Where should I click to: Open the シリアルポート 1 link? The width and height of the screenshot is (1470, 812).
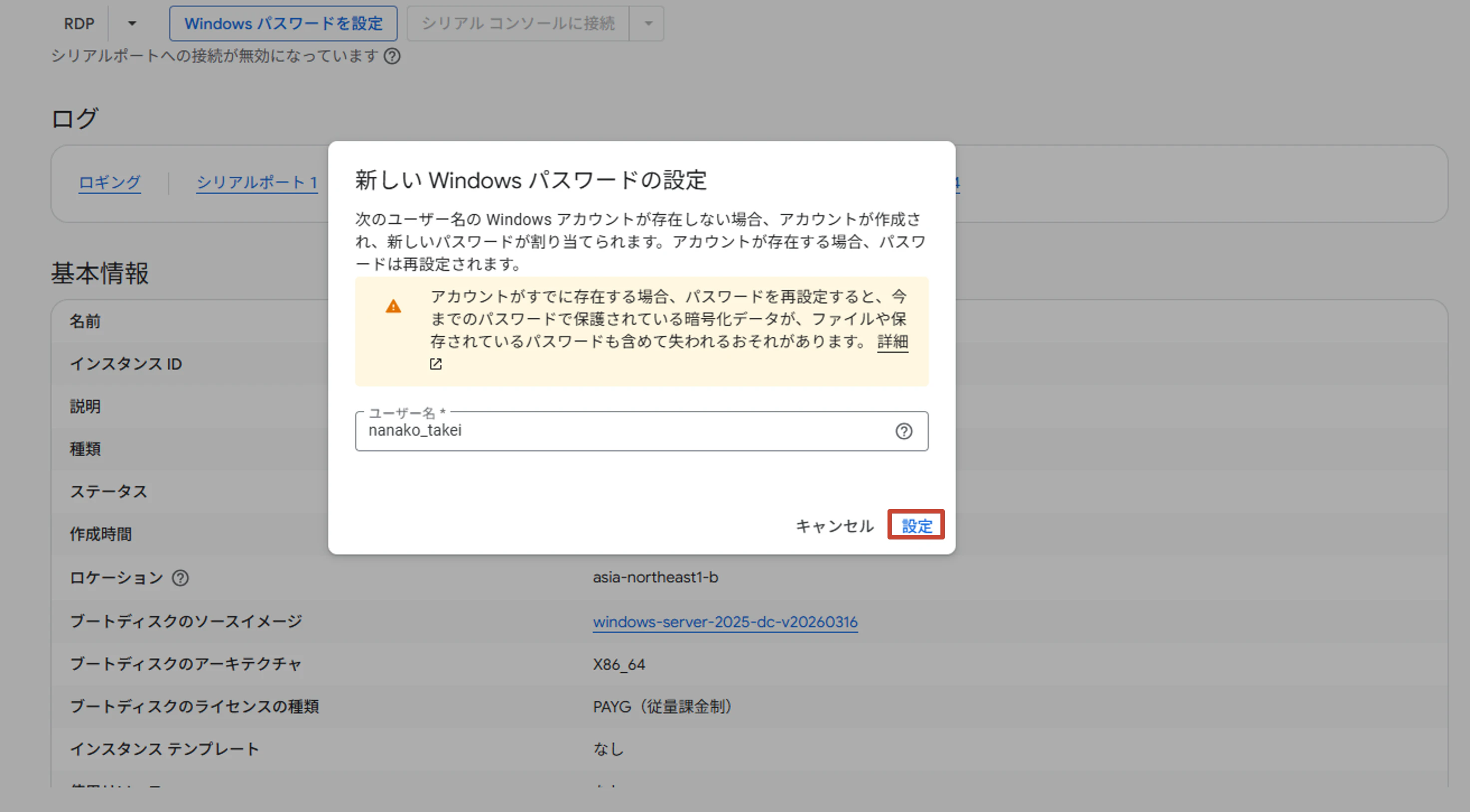coord(257,182)
